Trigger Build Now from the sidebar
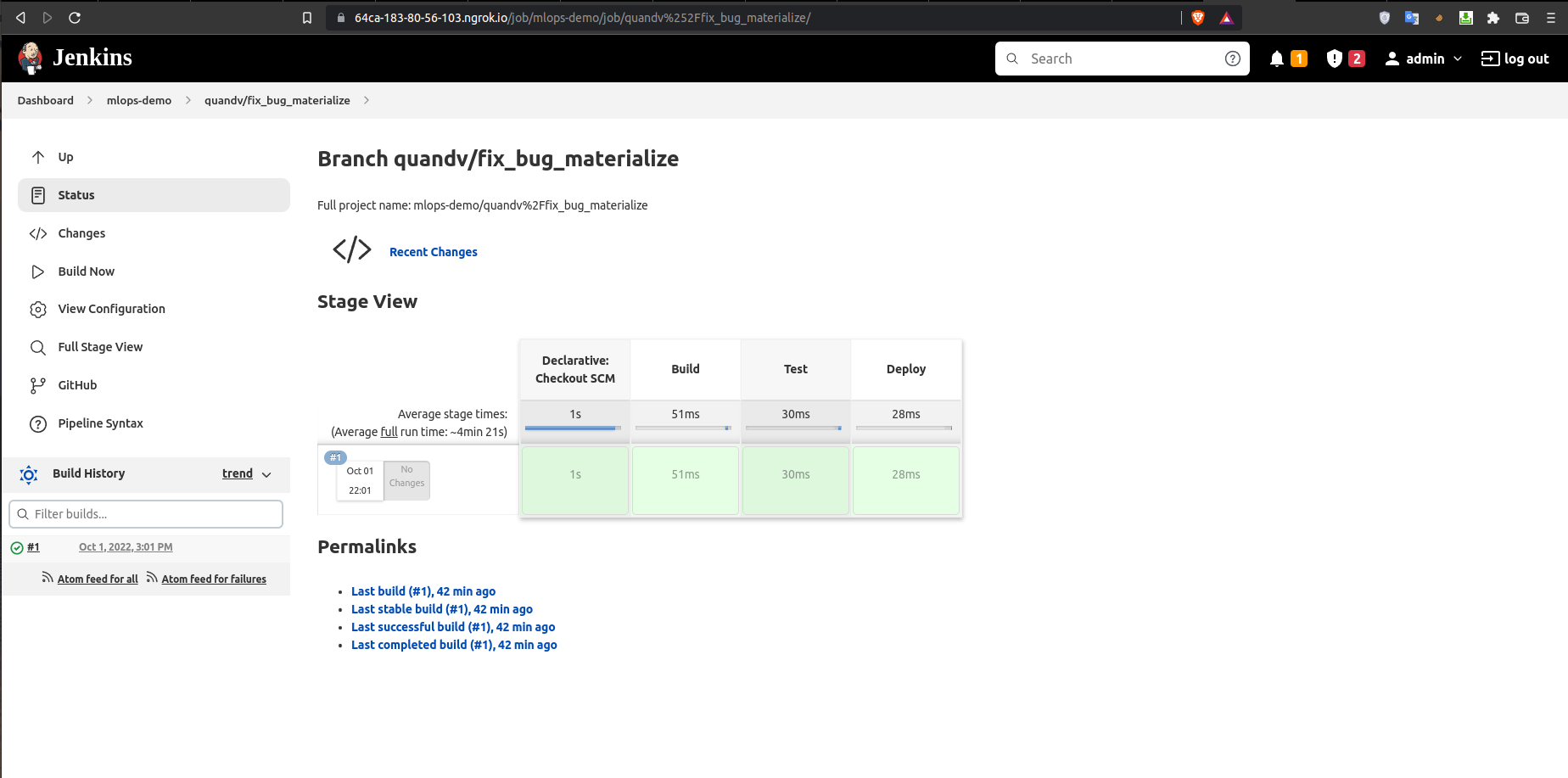 (x=86, y=271)
